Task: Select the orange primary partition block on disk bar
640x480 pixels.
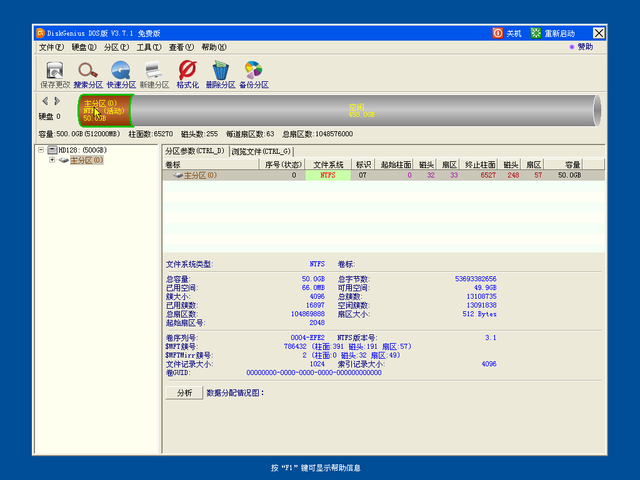Action: (x=106, y=111)
